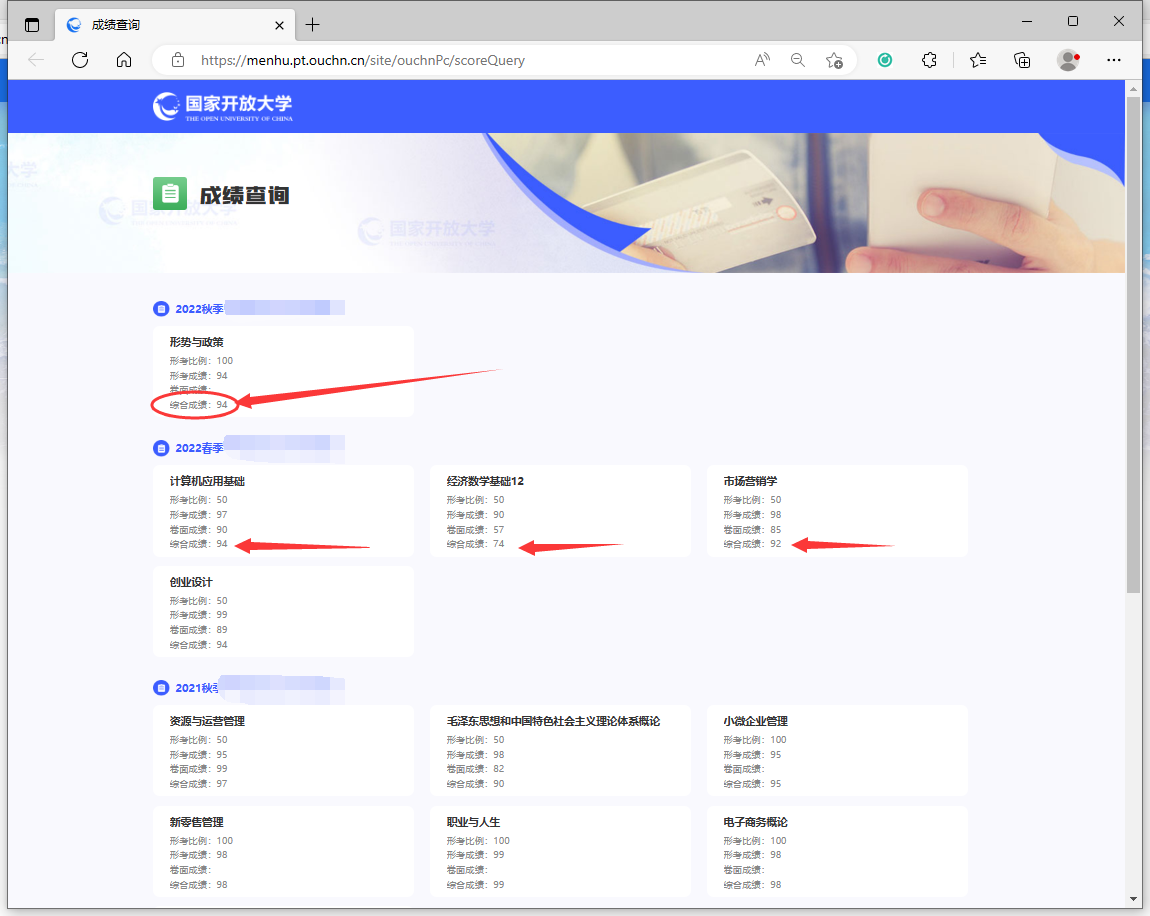Screen dimensions: 1150x916
Task: Open the Collections icon
Action: (1022, 60)
